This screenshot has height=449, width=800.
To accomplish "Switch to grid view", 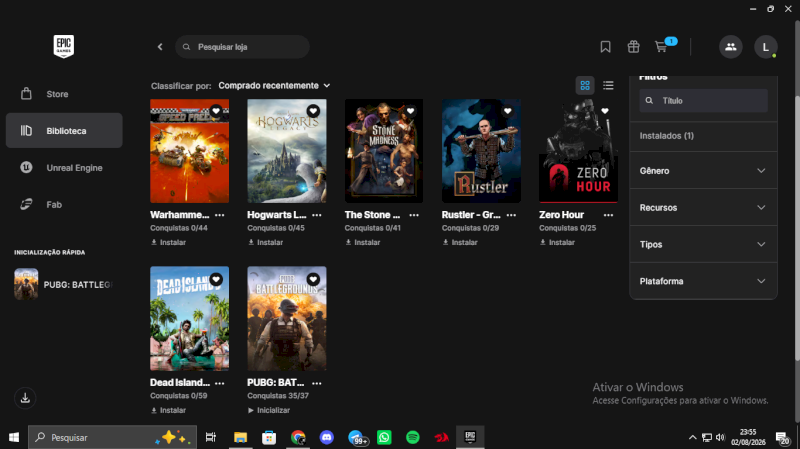I will click(585, 86).
